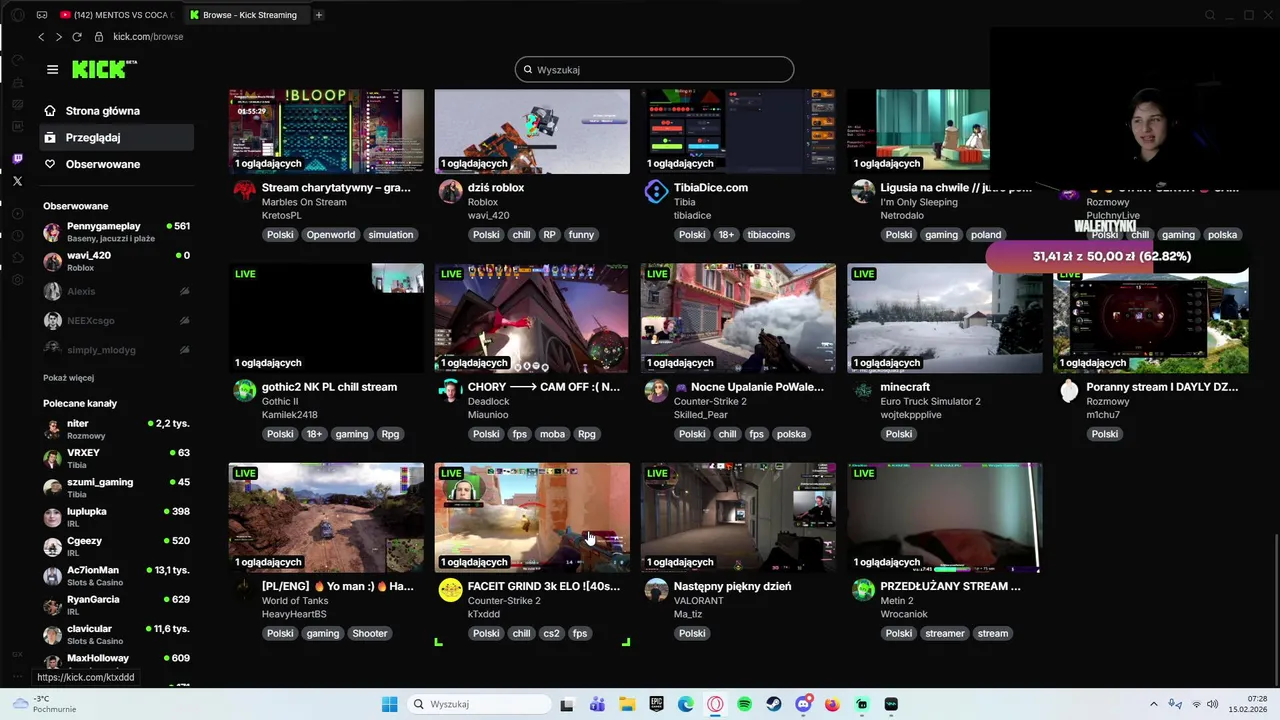1280x720 pixels.
Task: Click the TibiaDice.com channel avatar
Action: coord(656,191)
